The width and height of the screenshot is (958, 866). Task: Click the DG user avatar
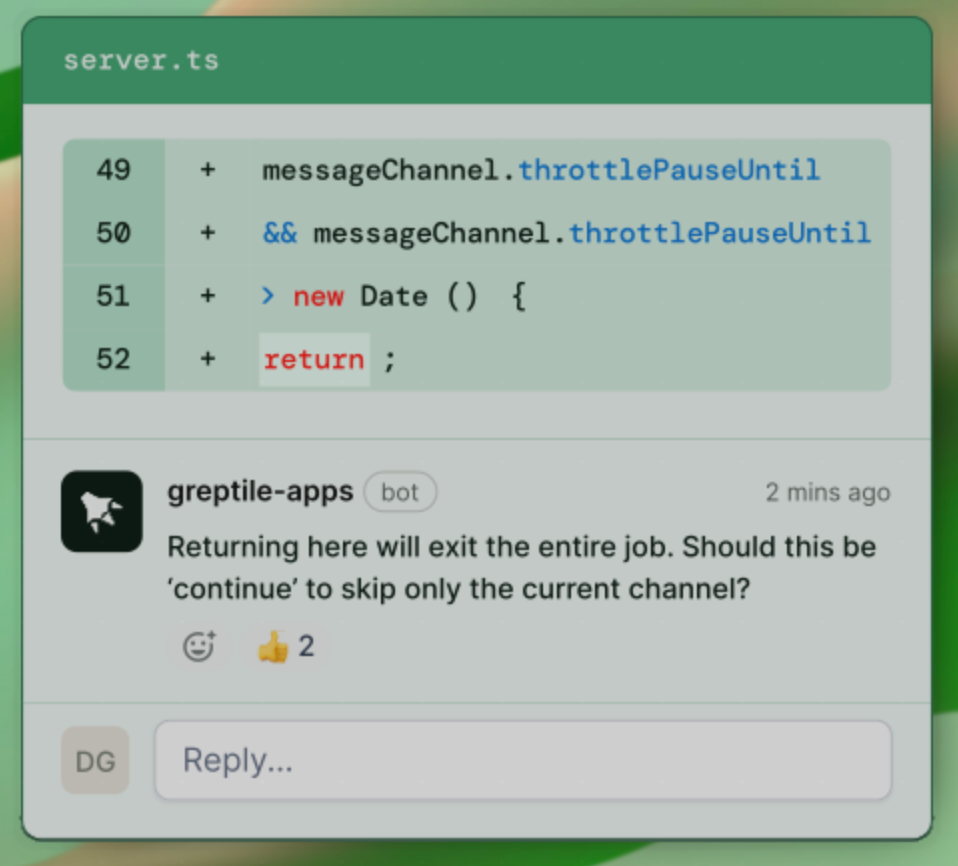pyautogui.click(x=95, y=760)
